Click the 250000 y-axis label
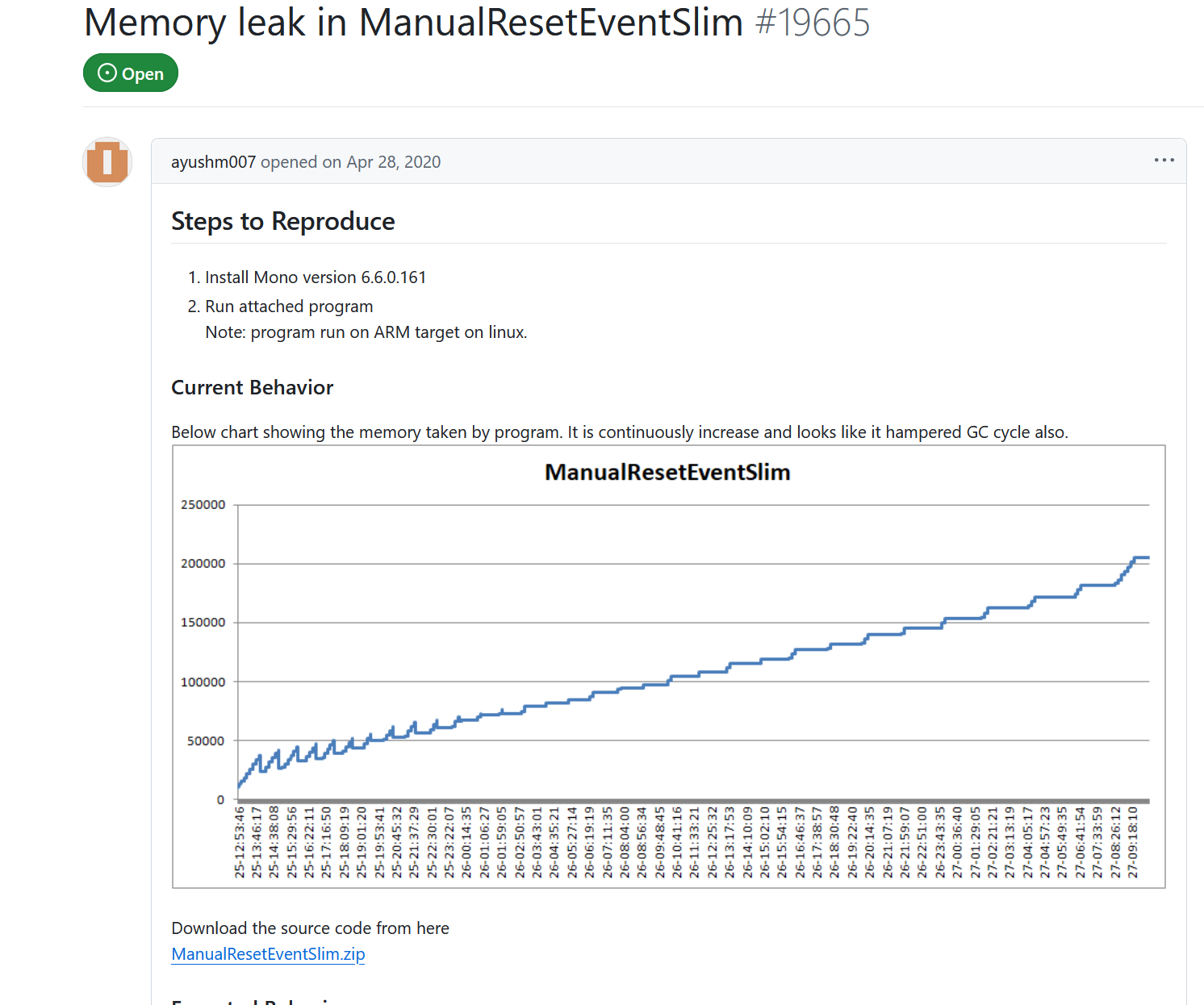Viewport: 1204px width, 1005px height. point(203,505)
